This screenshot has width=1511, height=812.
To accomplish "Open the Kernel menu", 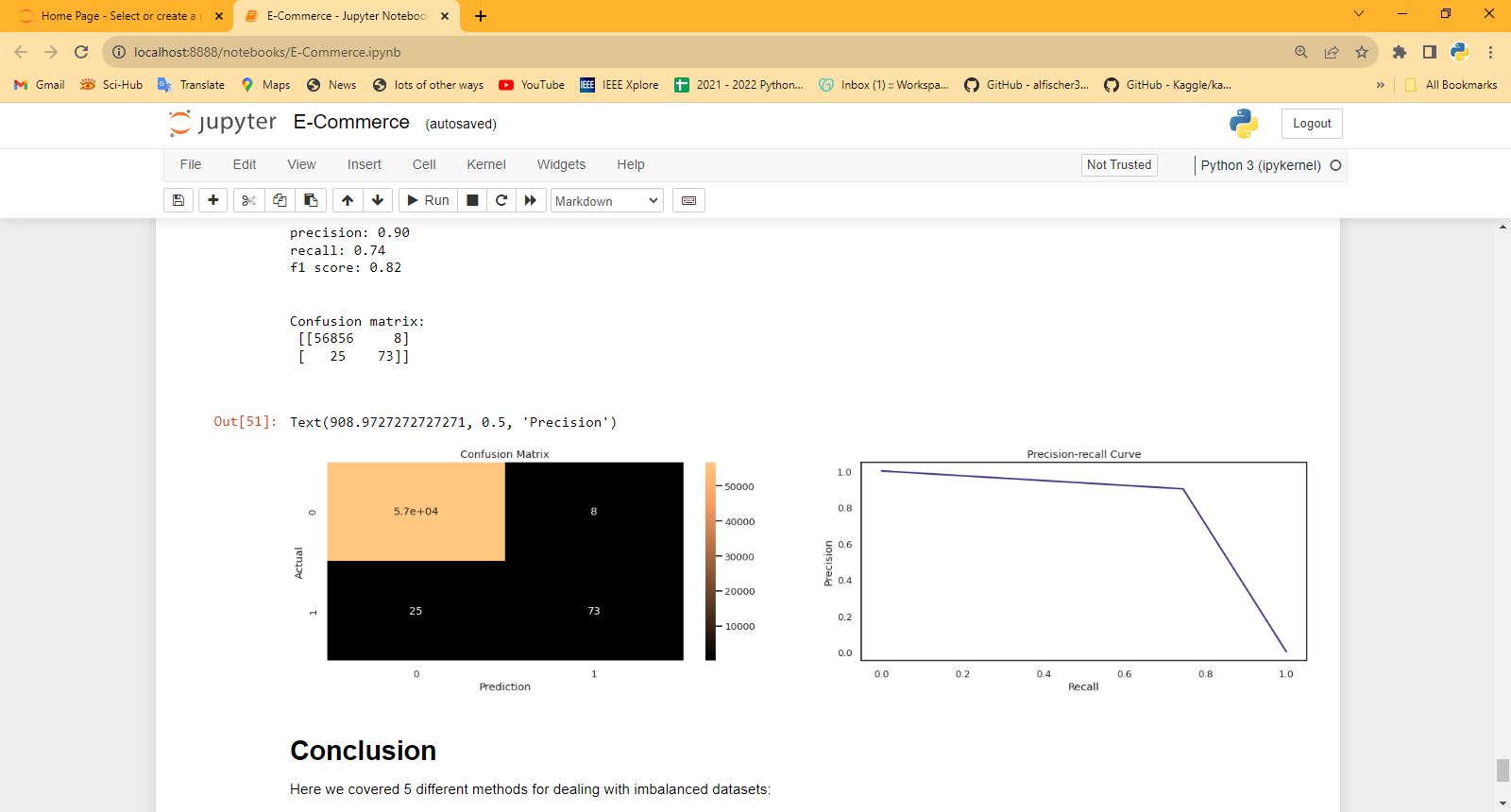I will coord(486,164).
